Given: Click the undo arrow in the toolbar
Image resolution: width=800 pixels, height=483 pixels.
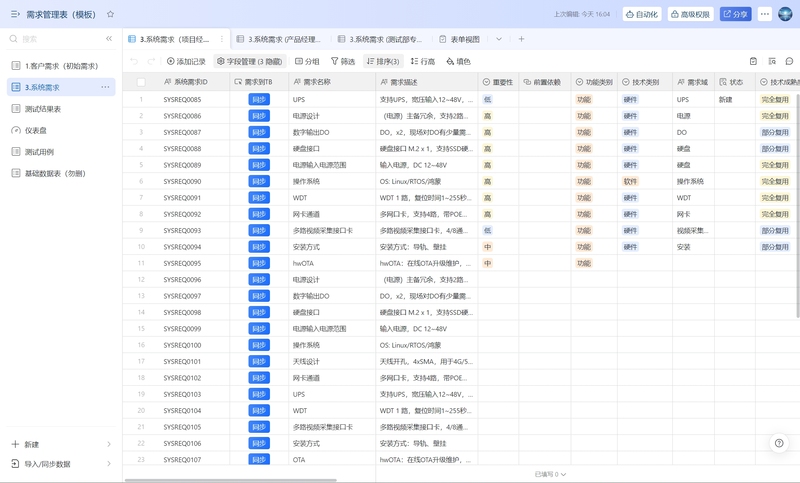Looking at the screenshot, I should tap(134, 61).
